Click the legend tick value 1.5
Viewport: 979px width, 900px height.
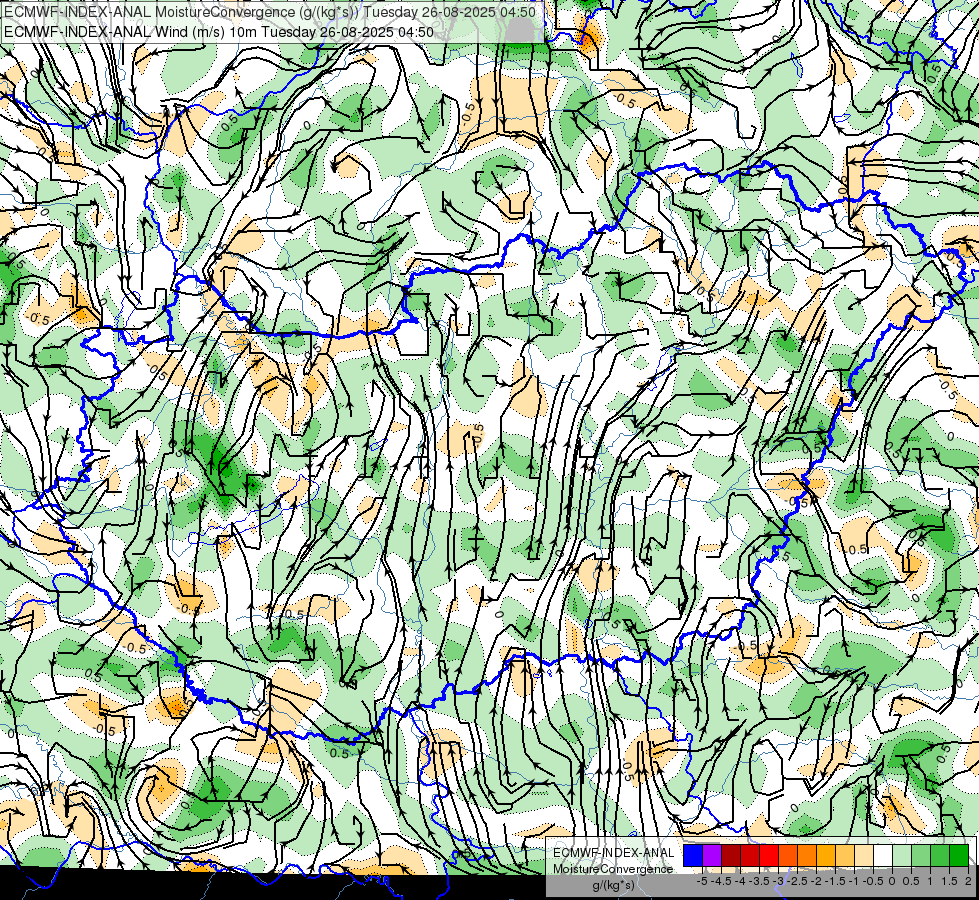point(950,881)
